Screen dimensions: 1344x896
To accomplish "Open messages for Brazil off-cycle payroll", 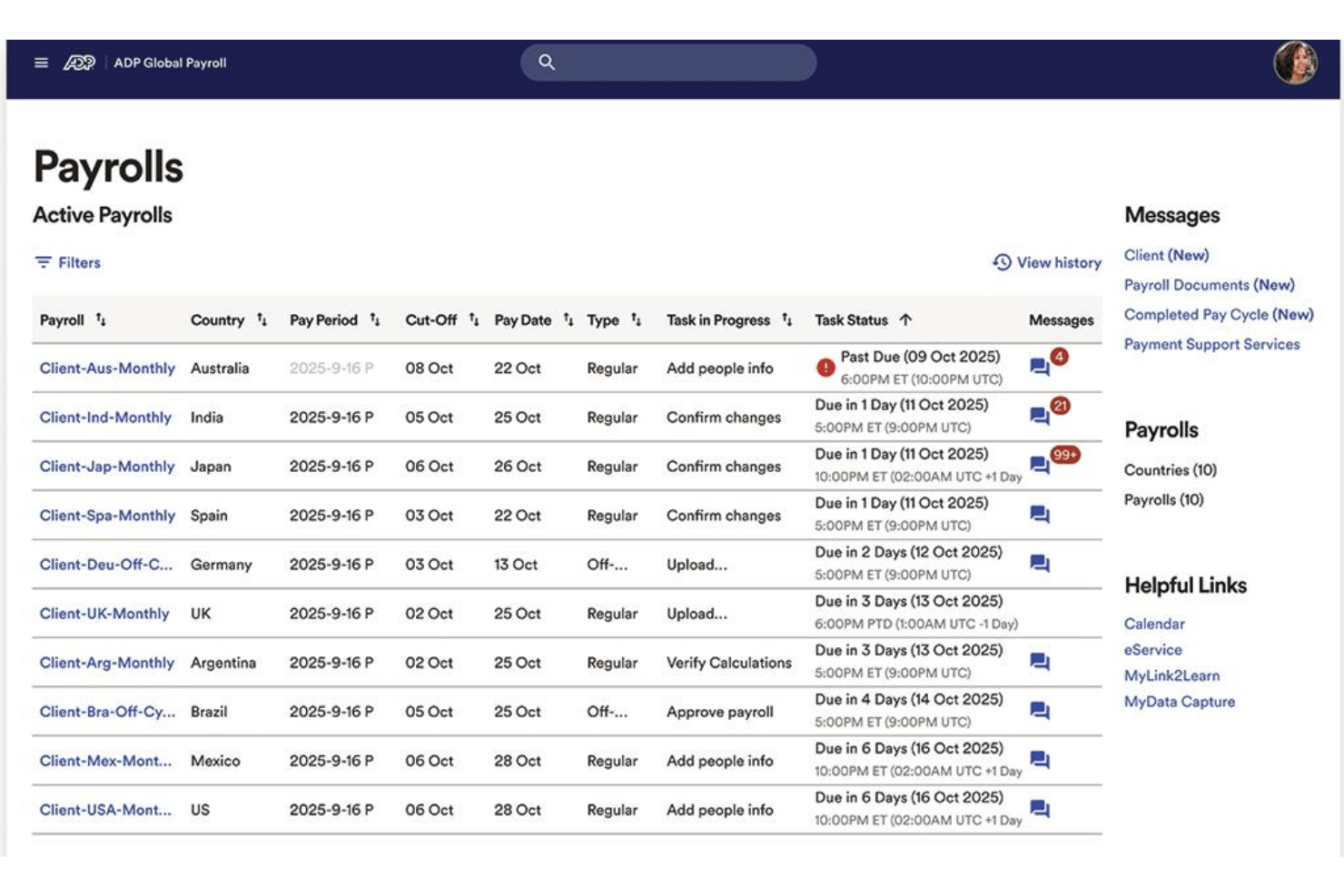I will point(1040,711).
